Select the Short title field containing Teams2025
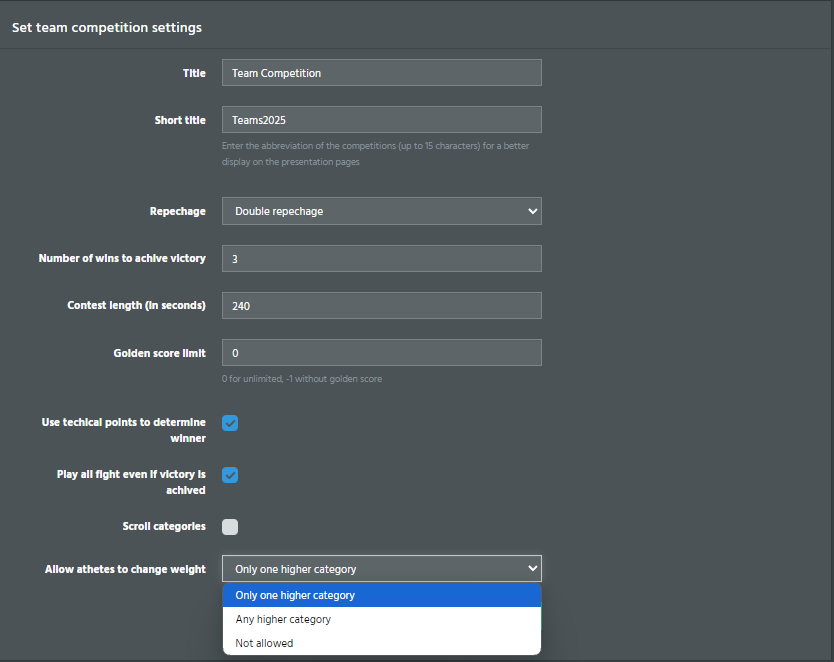834x662 pixels. pos(381,120)
